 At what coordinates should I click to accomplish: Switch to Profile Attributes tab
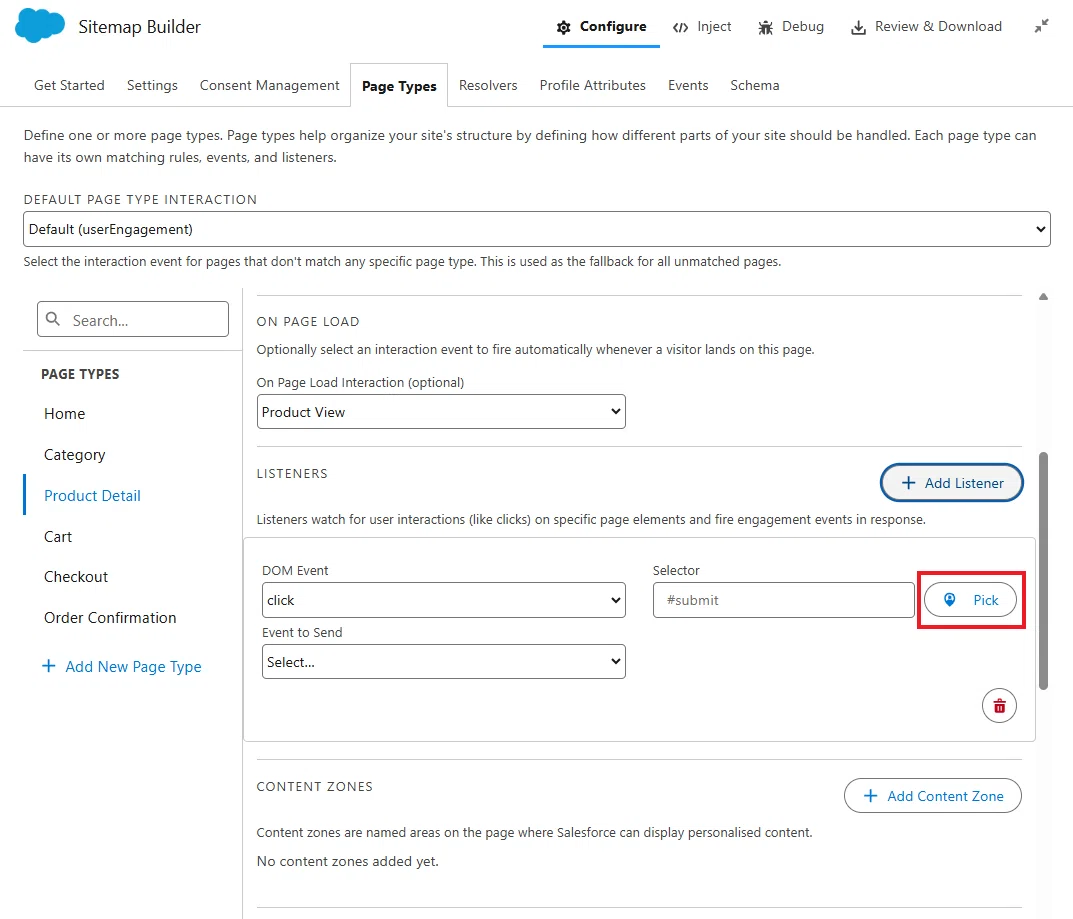593,86
